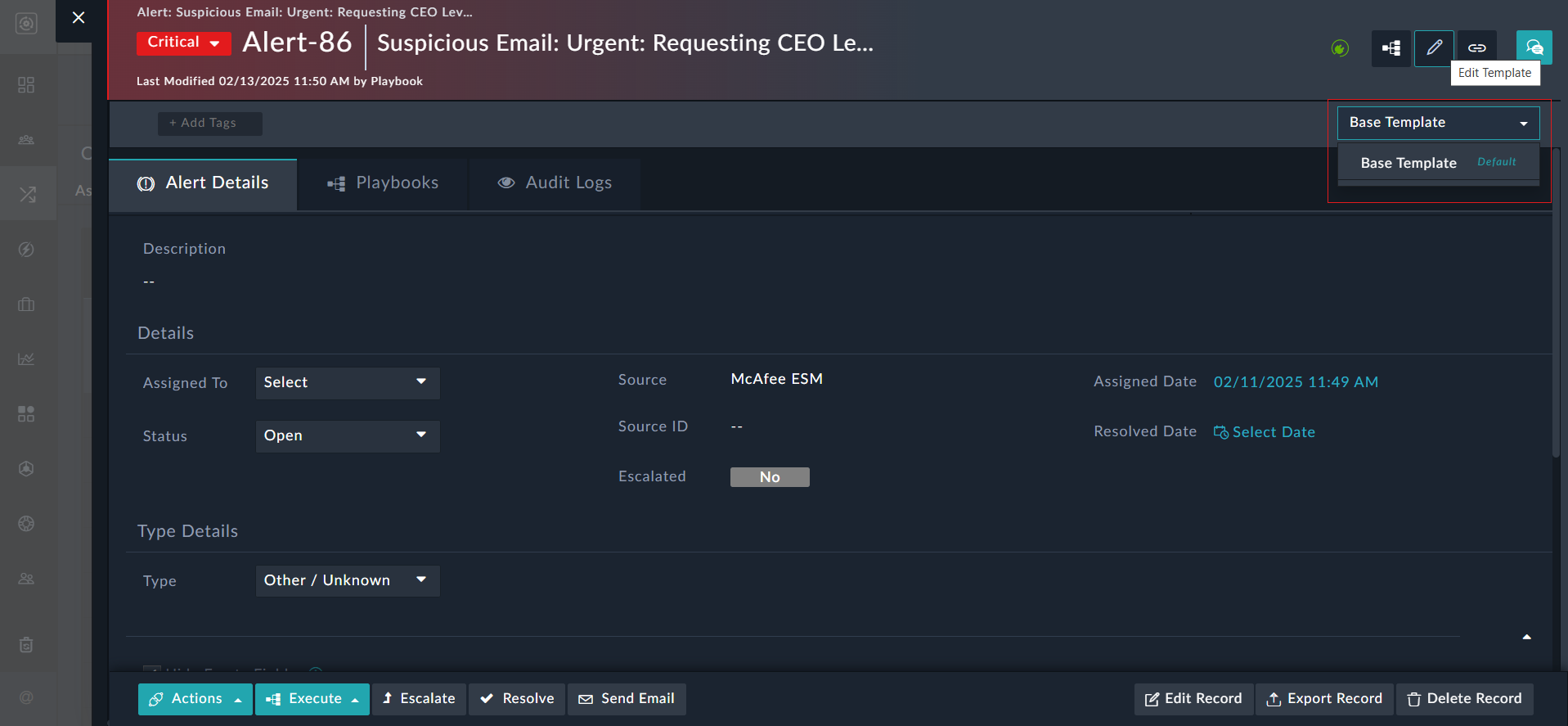Expand the Base Template selector
Viewport: 1568px width, 726px height.
click(1438, 123)
